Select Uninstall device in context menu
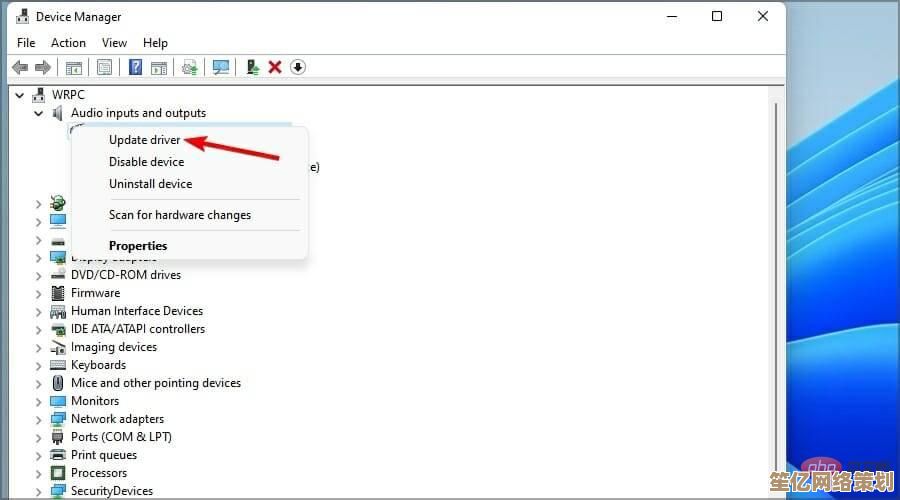Viewport: 900px width, 500px height. 150,184
